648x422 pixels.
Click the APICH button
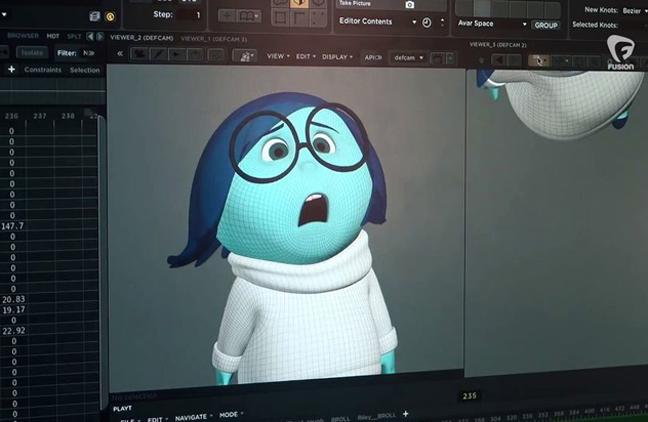pyautogui.click(x=373, y=57)
